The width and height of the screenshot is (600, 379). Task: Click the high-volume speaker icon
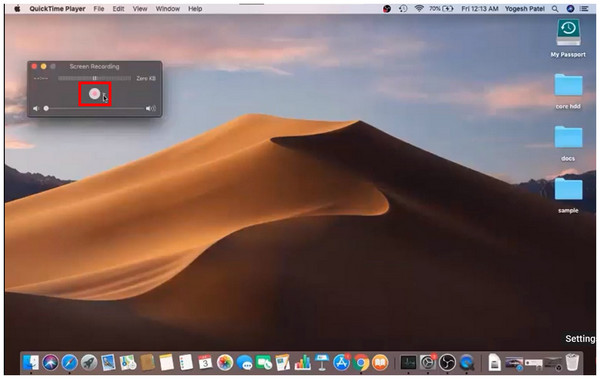(x=151, y=109)
